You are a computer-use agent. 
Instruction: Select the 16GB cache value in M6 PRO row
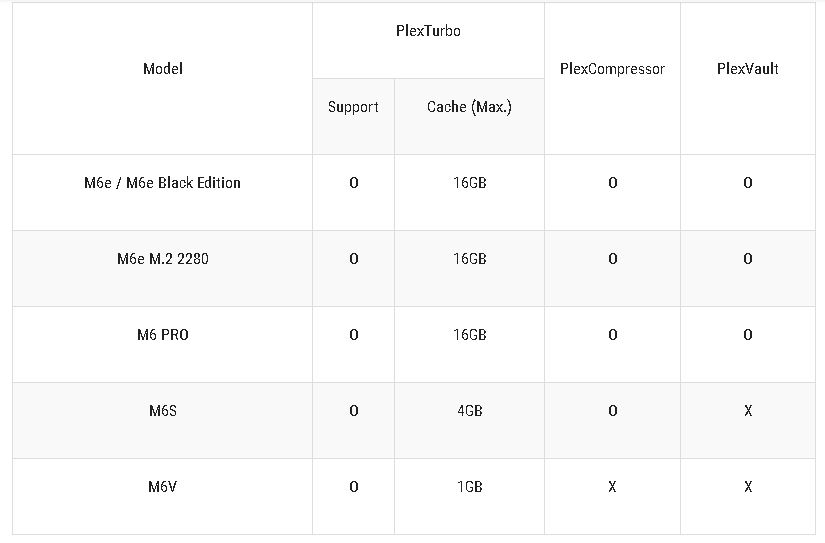pyautogui.click(x=469, y=335)
